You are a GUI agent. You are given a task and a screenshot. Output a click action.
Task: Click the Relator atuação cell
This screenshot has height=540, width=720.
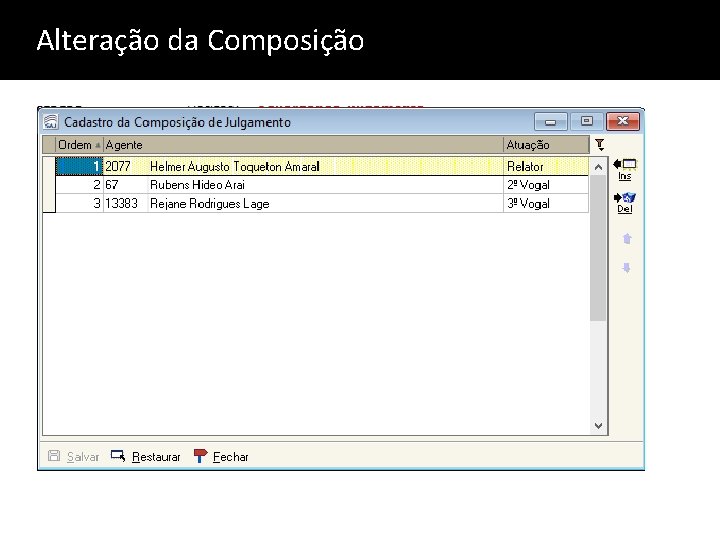(546, 166)
